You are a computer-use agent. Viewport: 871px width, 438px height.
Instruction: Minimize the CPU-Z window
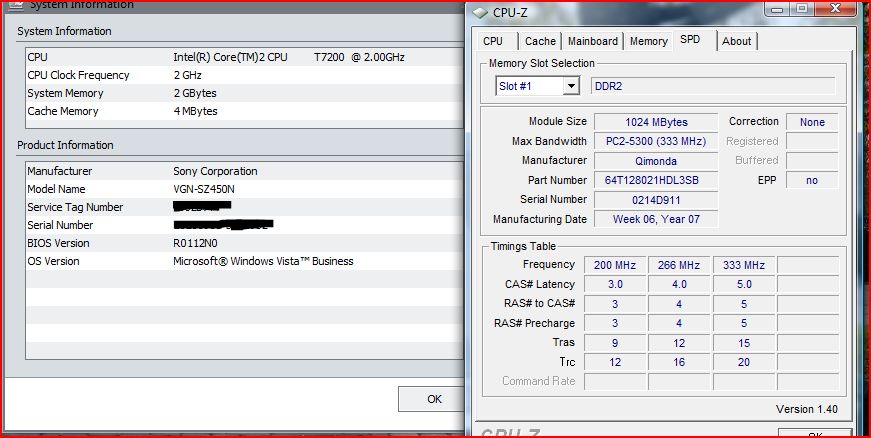779,8
